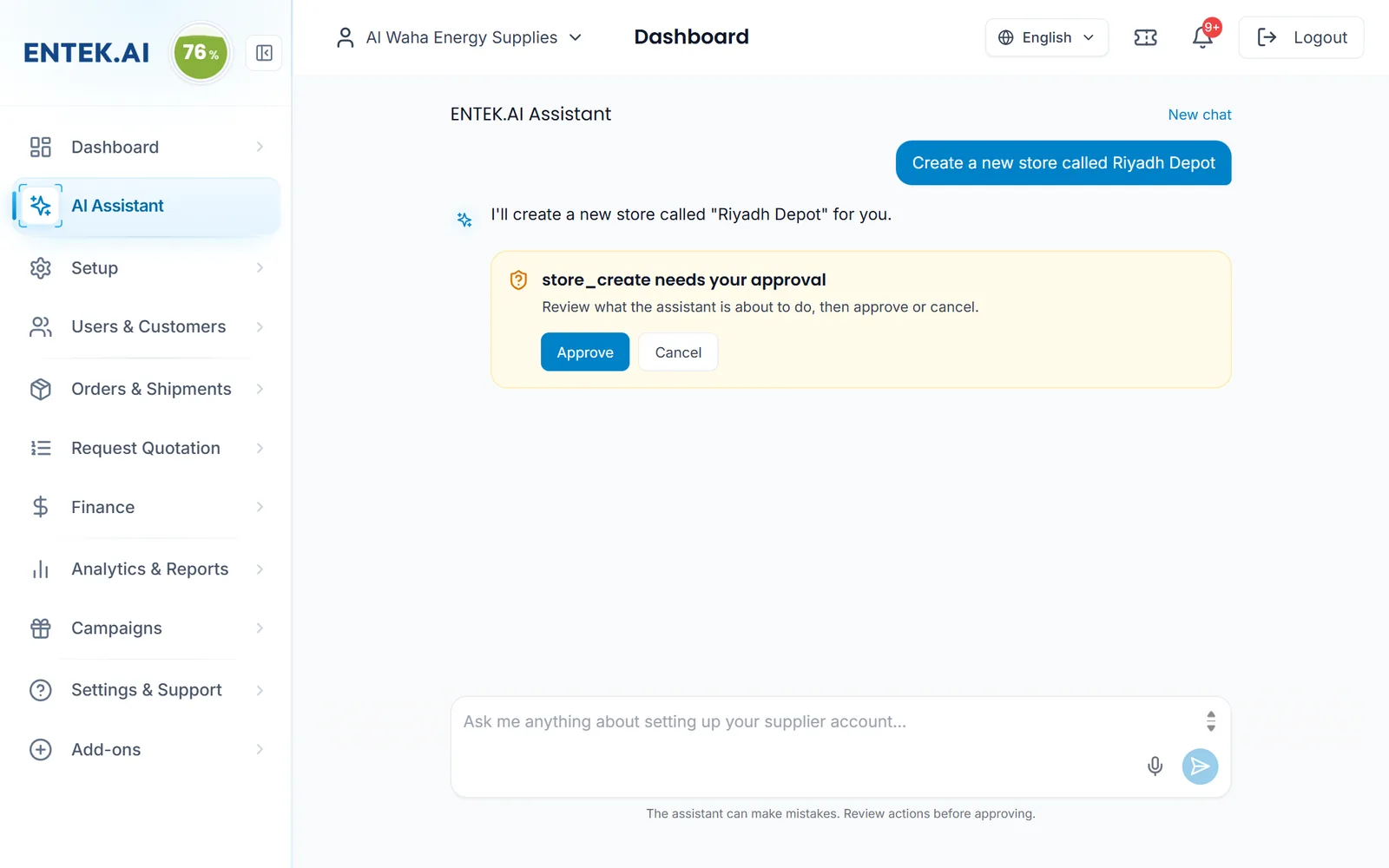Click the Campaigns gift icon in the sidebar
This screenshot has height=868, width=1389.
(x=41, y=628)
